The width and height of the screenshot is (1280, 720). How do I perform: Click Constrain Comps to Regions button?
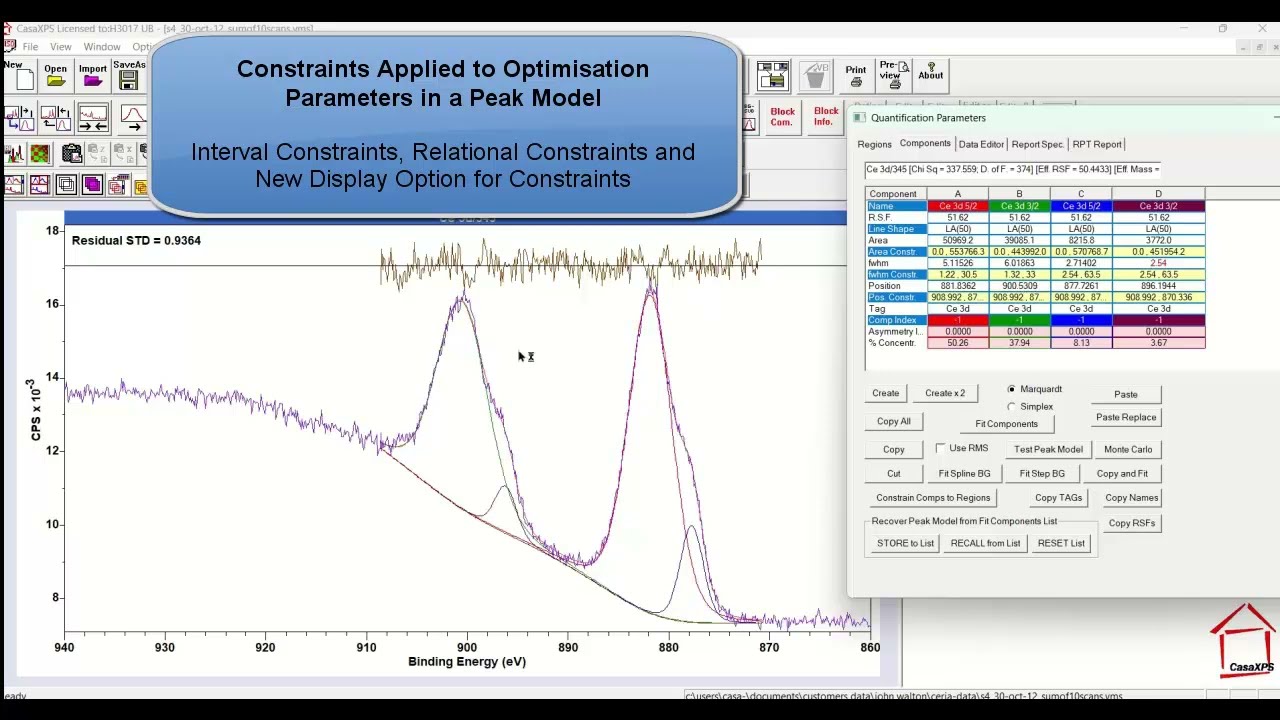933,497
